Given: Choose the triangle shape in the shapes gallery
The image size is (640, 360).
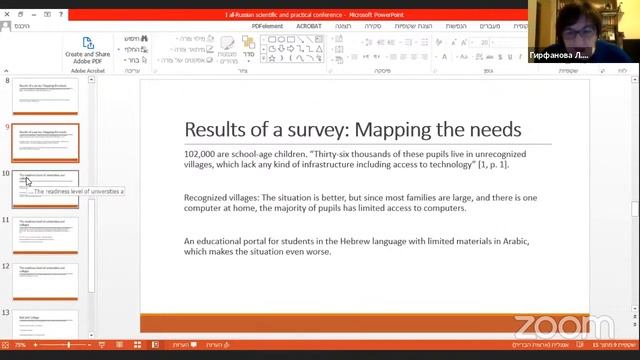Looking at the screenshot, I should tap(319, 49).
